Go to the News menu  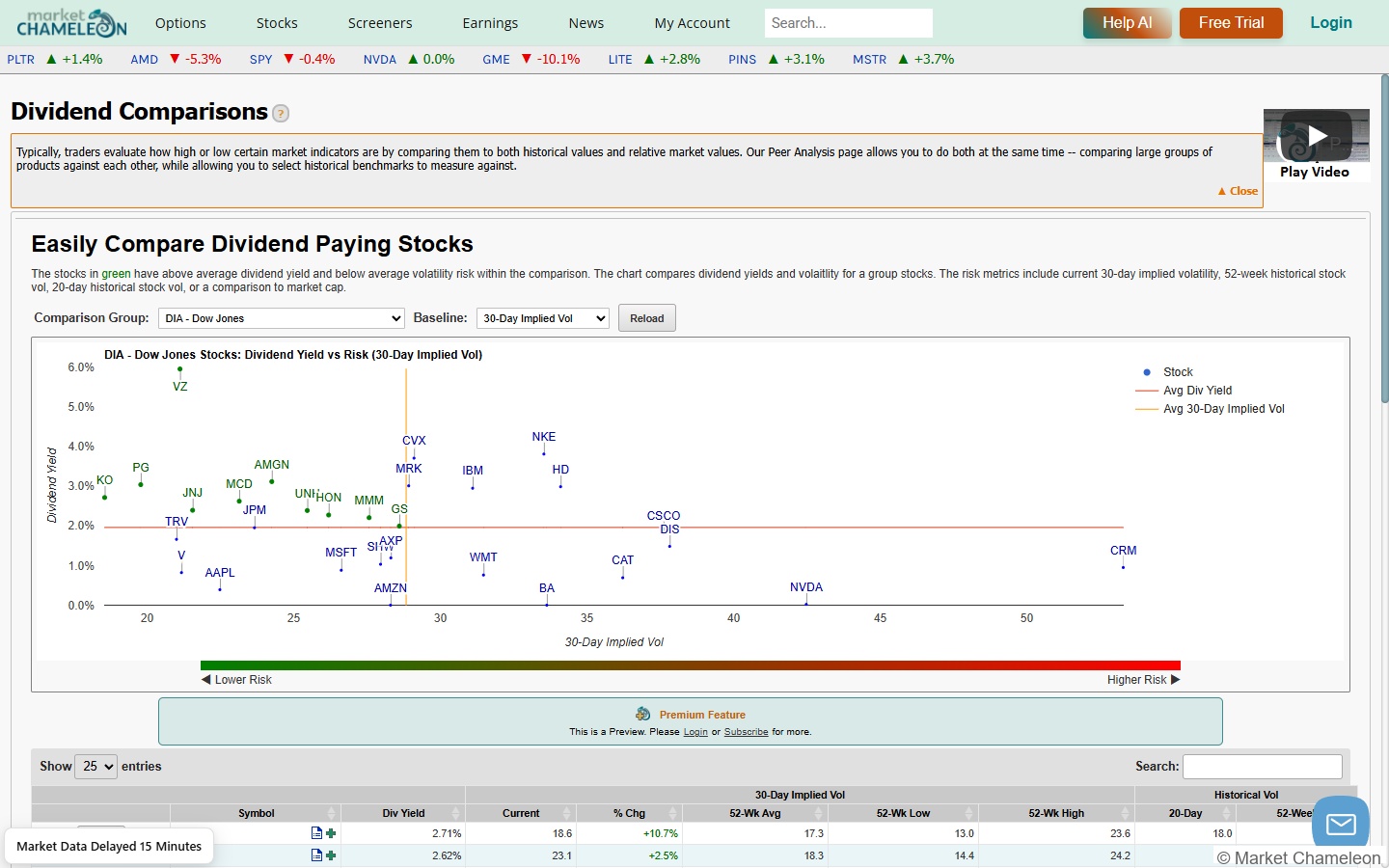[x=586, y=23]
